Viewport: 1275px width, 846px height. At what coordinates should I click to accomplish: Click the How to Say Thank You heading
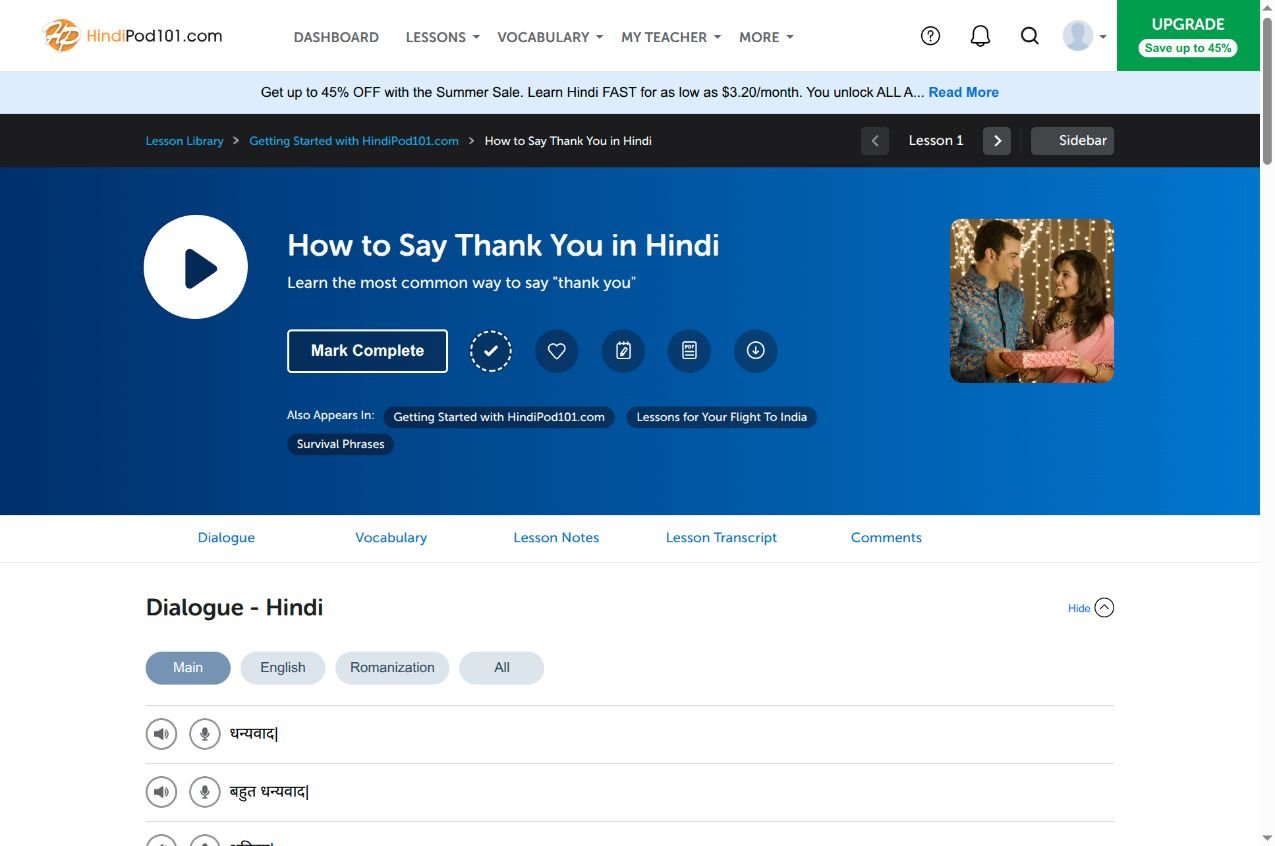tap(503, 246)
